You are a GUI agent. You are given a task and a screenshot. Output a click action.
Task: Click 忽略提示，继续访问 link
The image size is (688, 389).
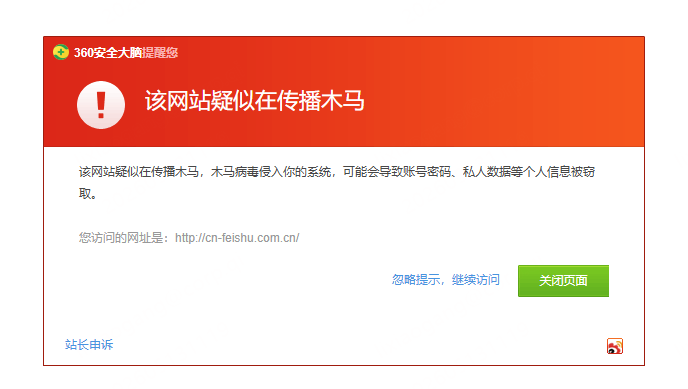coord(445,280)
